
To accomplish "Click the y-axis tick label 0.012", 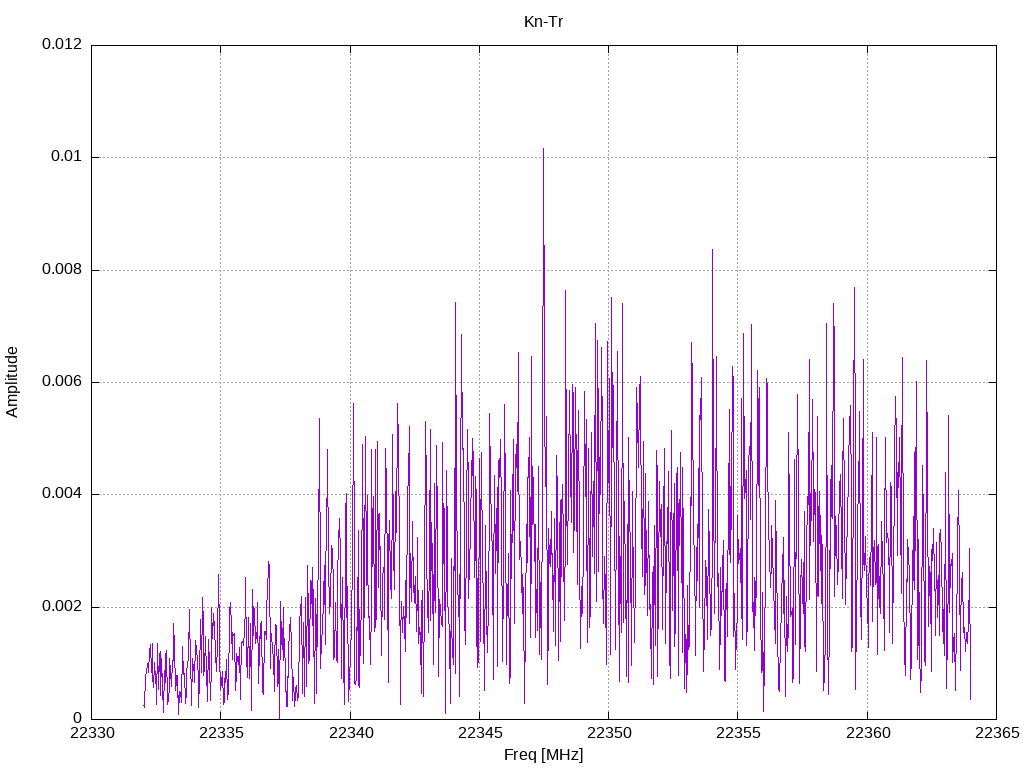I will pyautogui.click(x=62, y=44).
